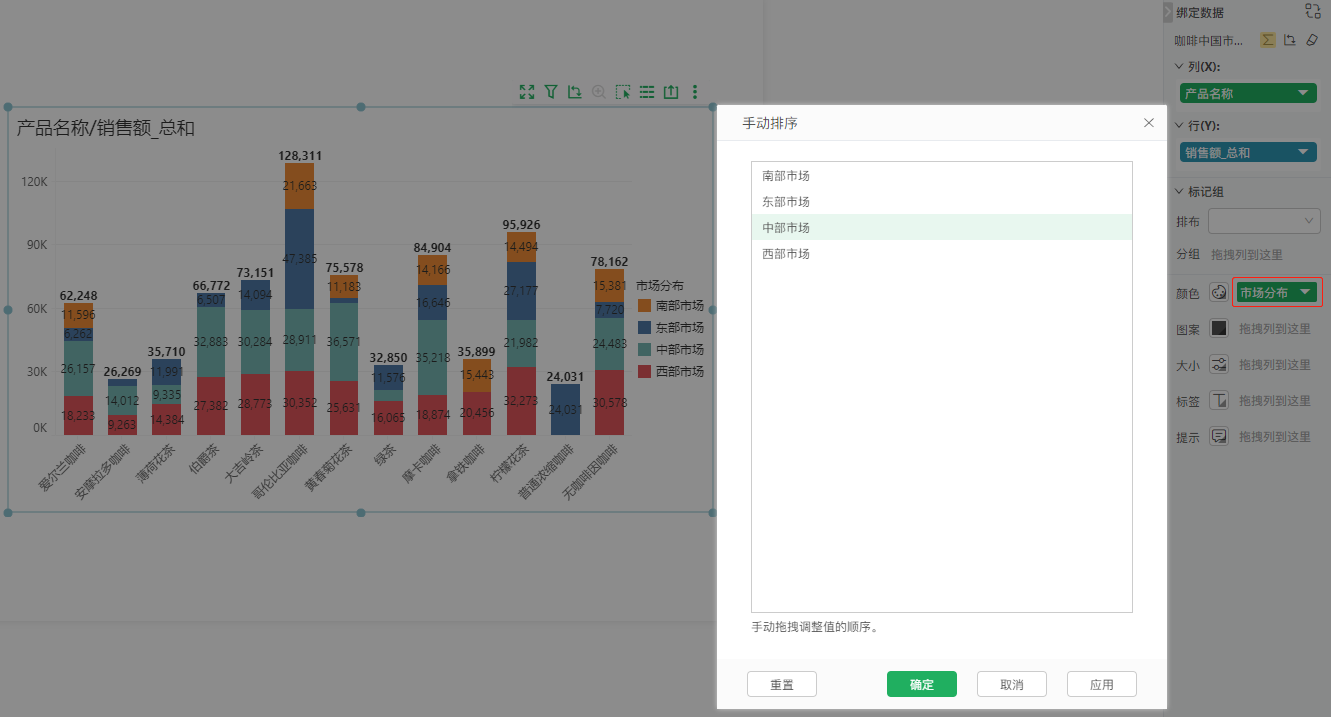1331x717 pixels.
Task: Click the 确定 confirm button
Action: (922, 684)
